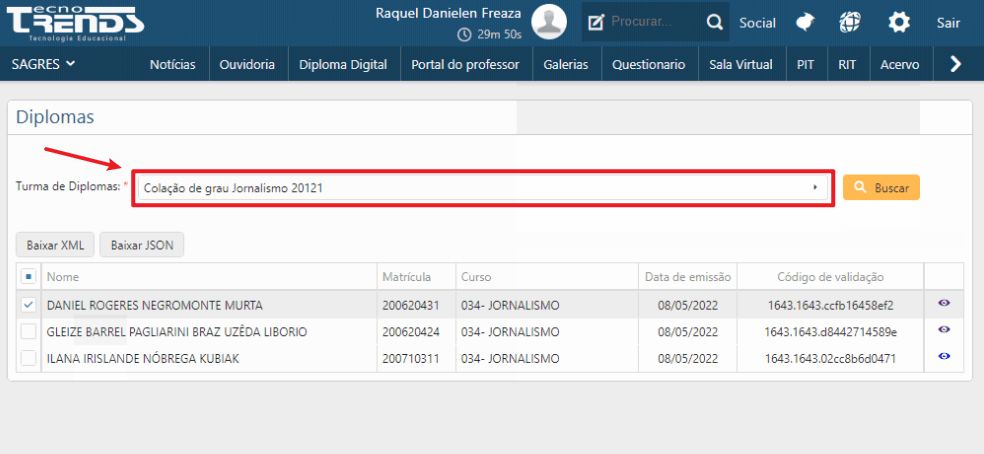Click eye icon for Ilana Irislande row

(944, 356)
